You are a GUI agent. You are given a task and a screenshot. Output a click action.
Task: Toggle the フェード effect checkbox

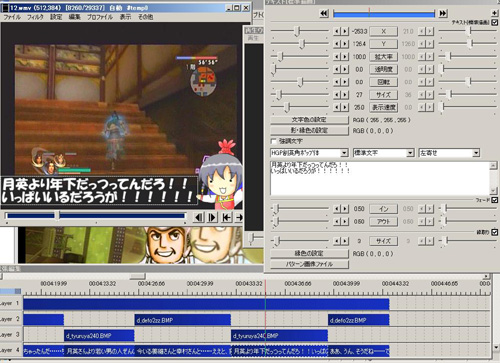click(495, 200)
